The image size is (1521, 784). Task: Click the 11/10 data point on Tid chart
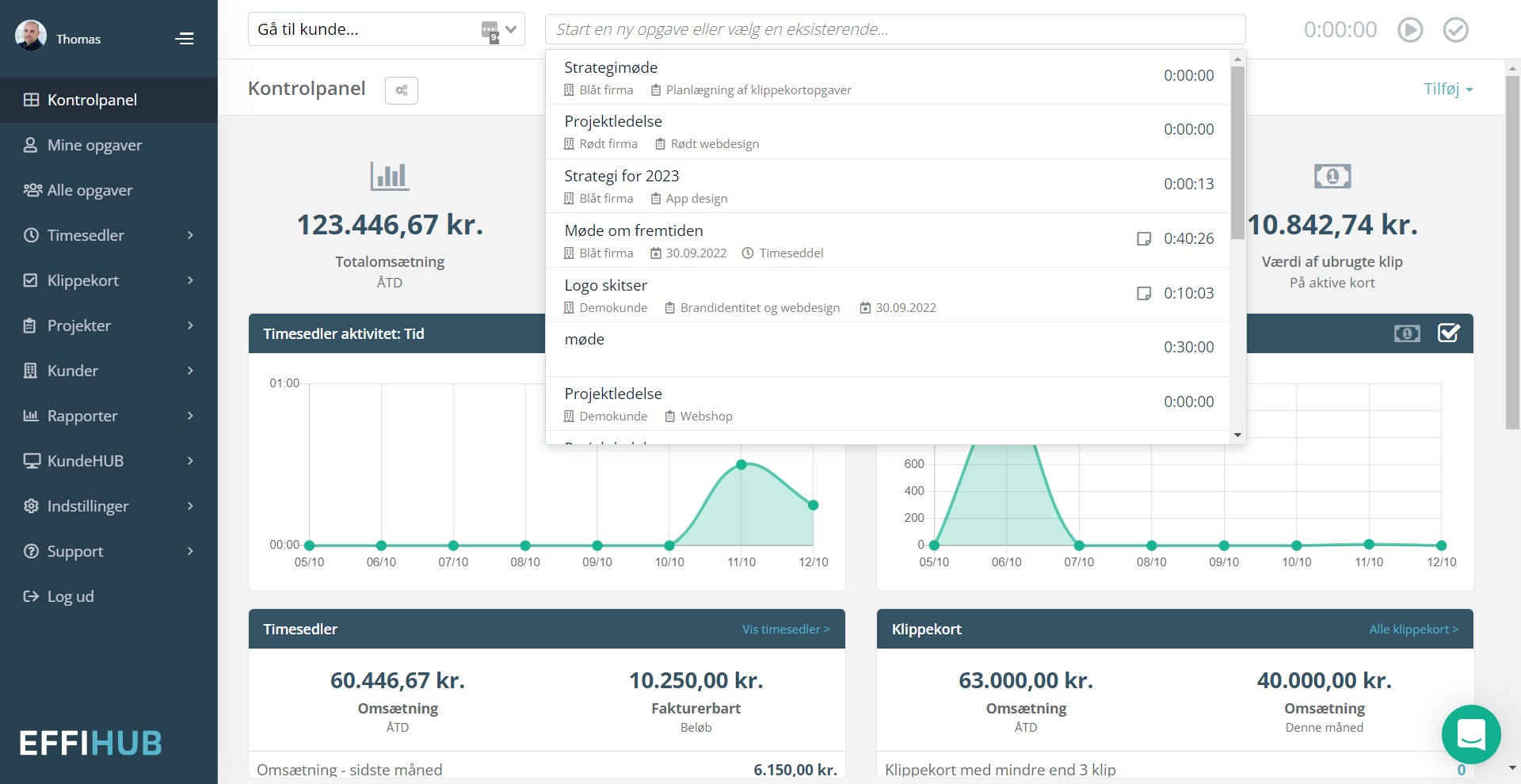pos(741,465)
